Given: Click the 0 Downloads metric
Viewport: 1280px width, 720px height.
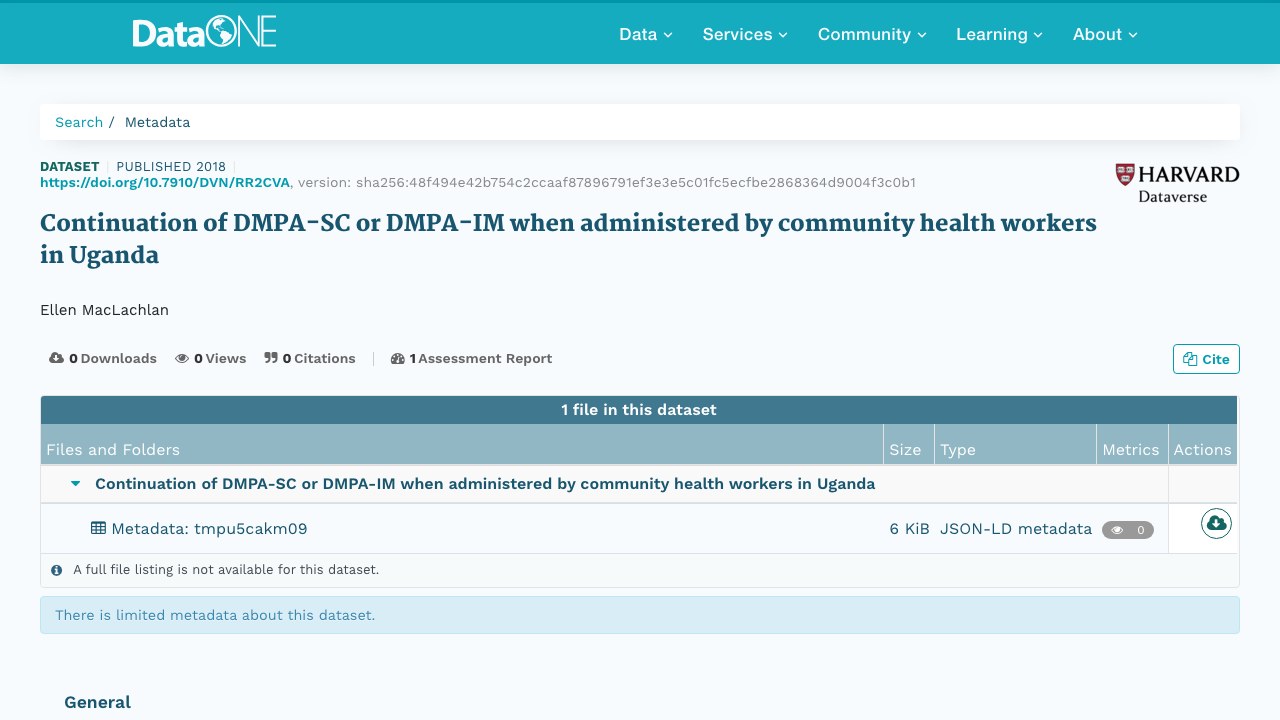Looking at the screenshot, I should click(103, 358).
